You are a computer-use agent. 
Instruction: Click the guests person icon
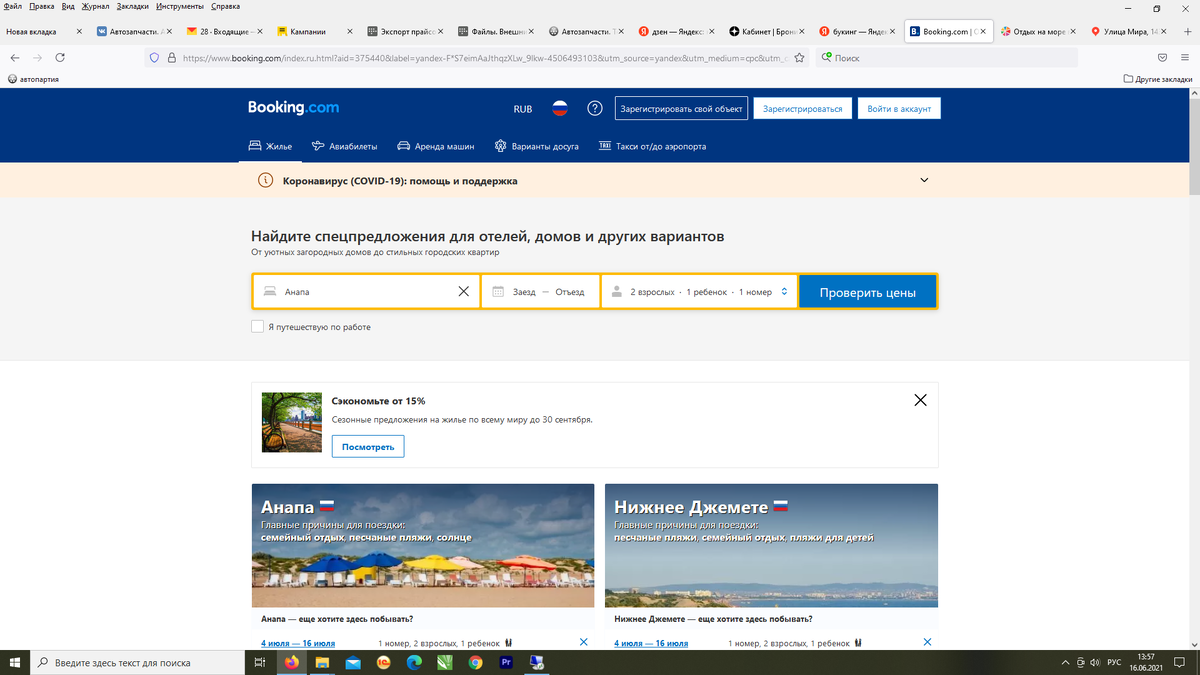click(x=617, y=292)
